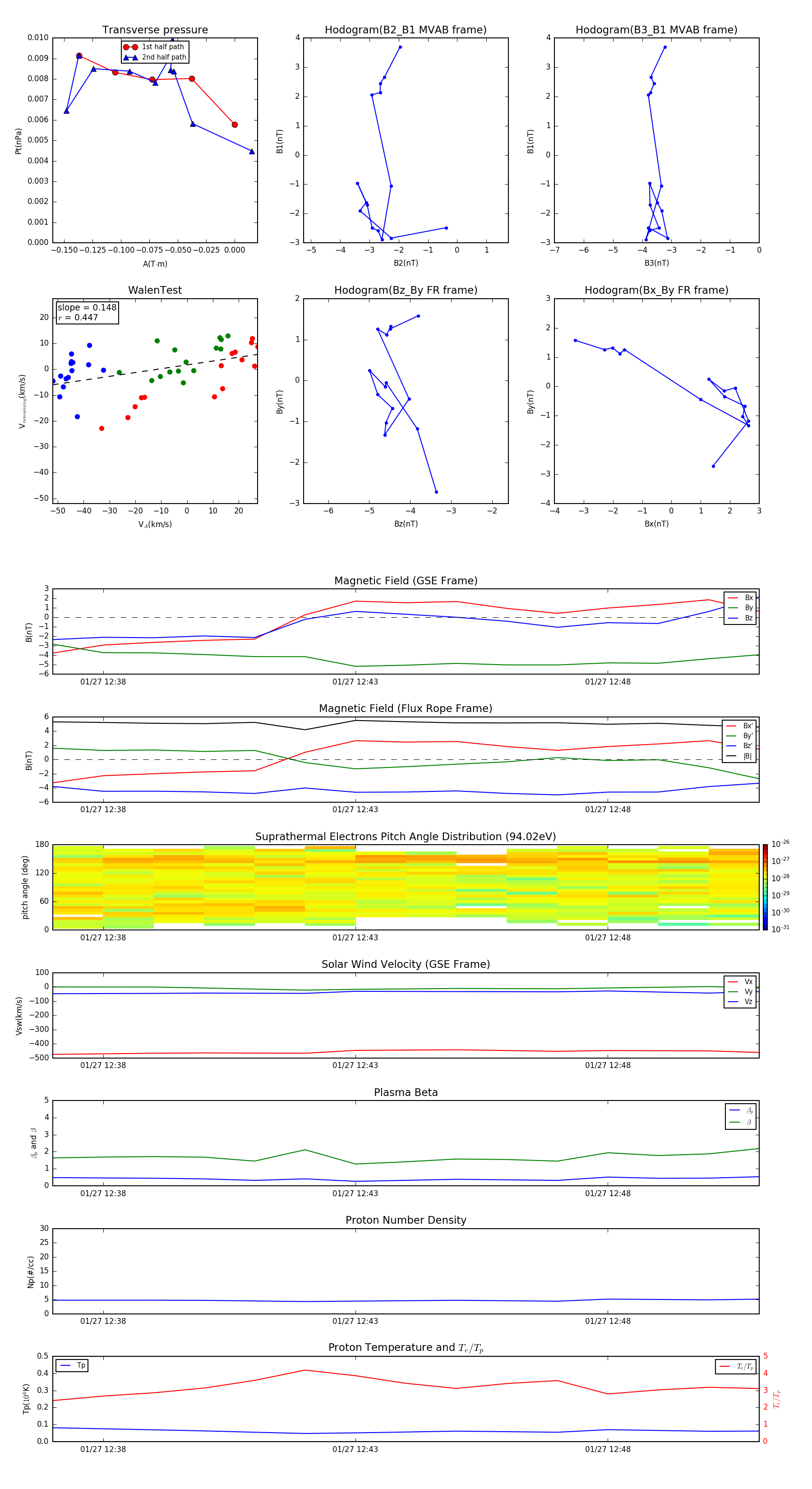Select the "βp" entry in Plasma Beta legend
The image size is (812, 1489).
click(741, 1110)
